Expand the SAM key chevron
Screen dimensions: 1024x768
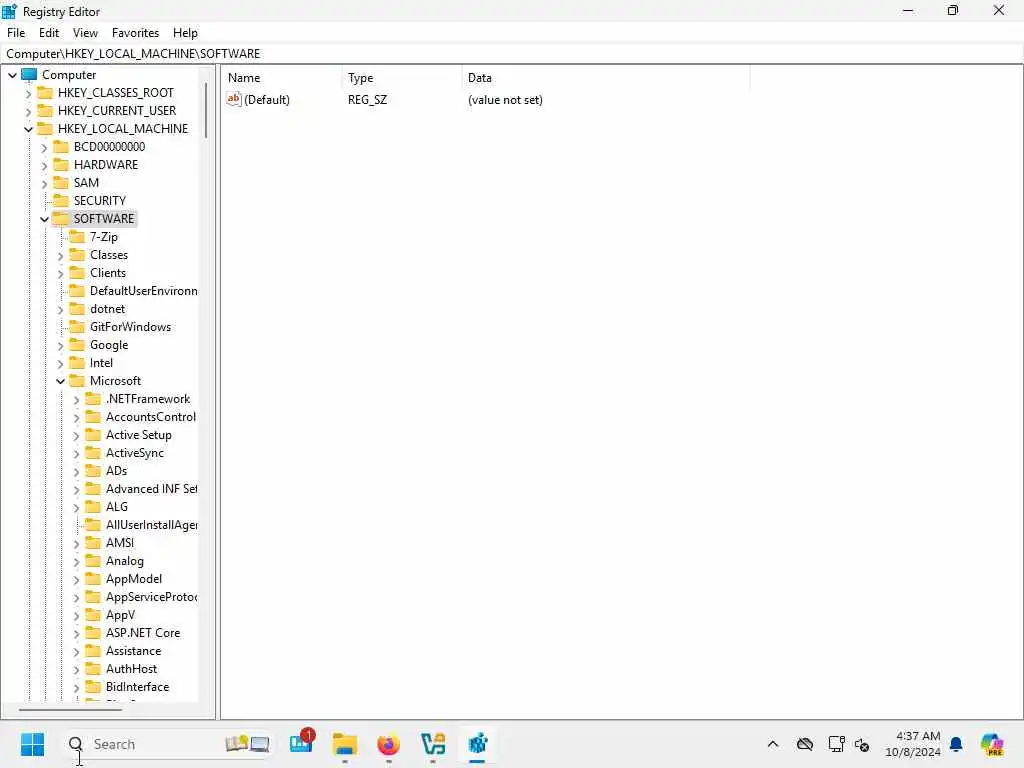click(x=44, y=184)
